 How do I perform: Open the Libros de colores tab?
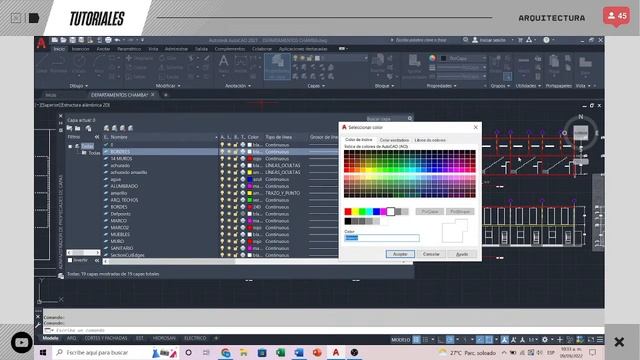430,140
